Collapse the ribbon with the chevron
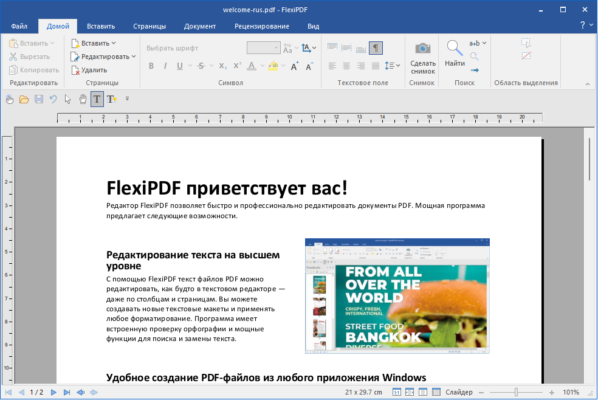The image size is (598, 400). pyautogui.click(x=588, y=84)
